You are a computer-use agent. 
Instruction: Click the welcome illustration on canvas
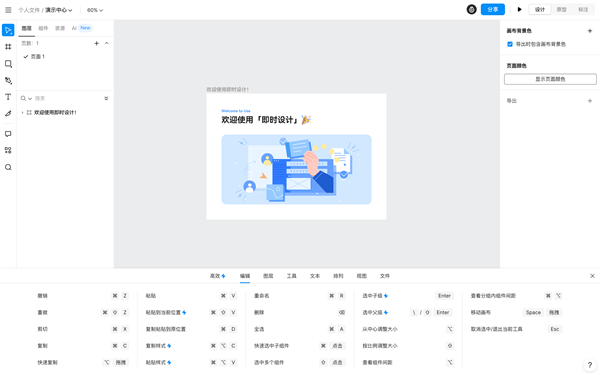[297, 169]
